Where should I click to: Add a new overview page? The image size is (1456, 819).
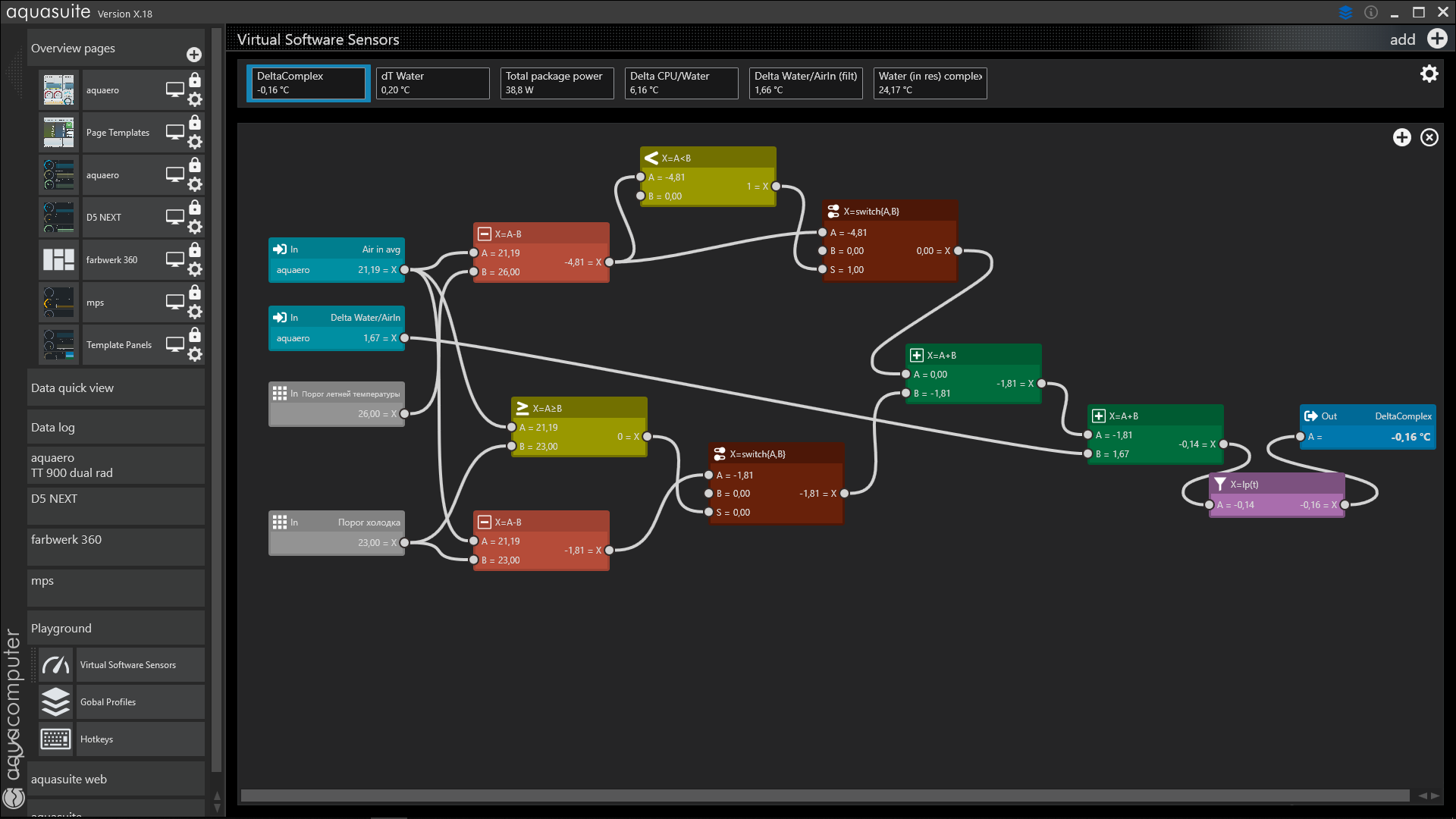point(194,55)
